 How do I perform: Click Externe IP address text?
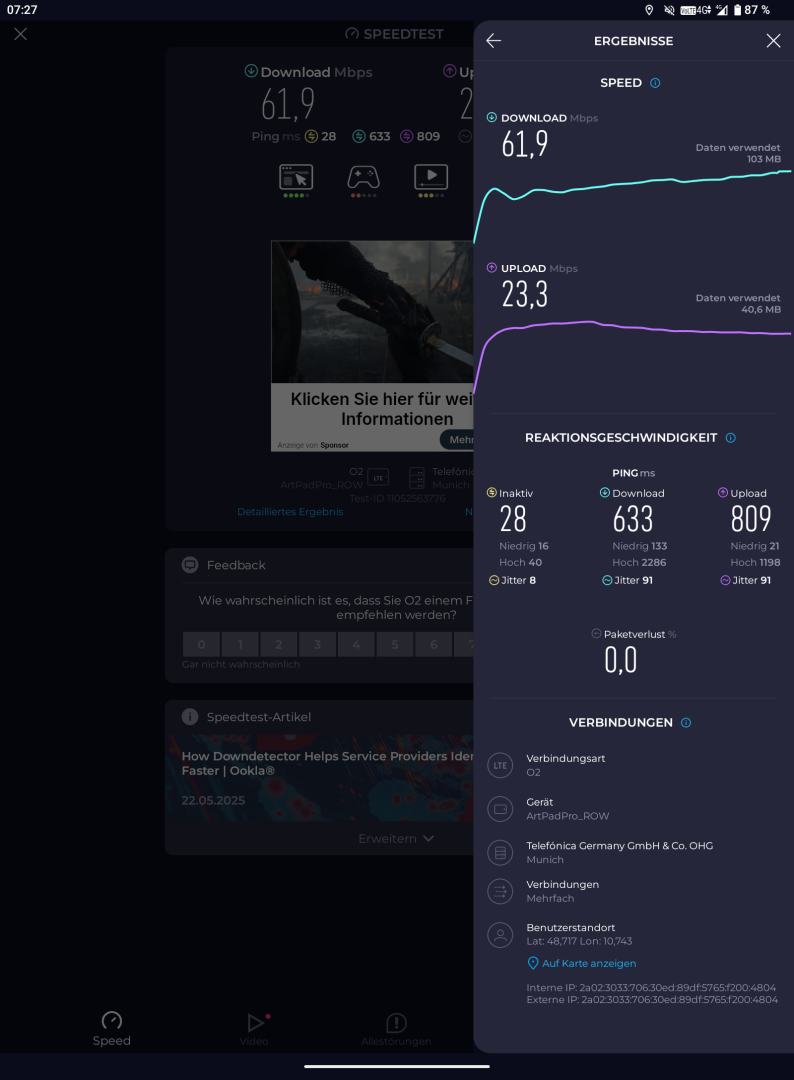click(652, 999)
